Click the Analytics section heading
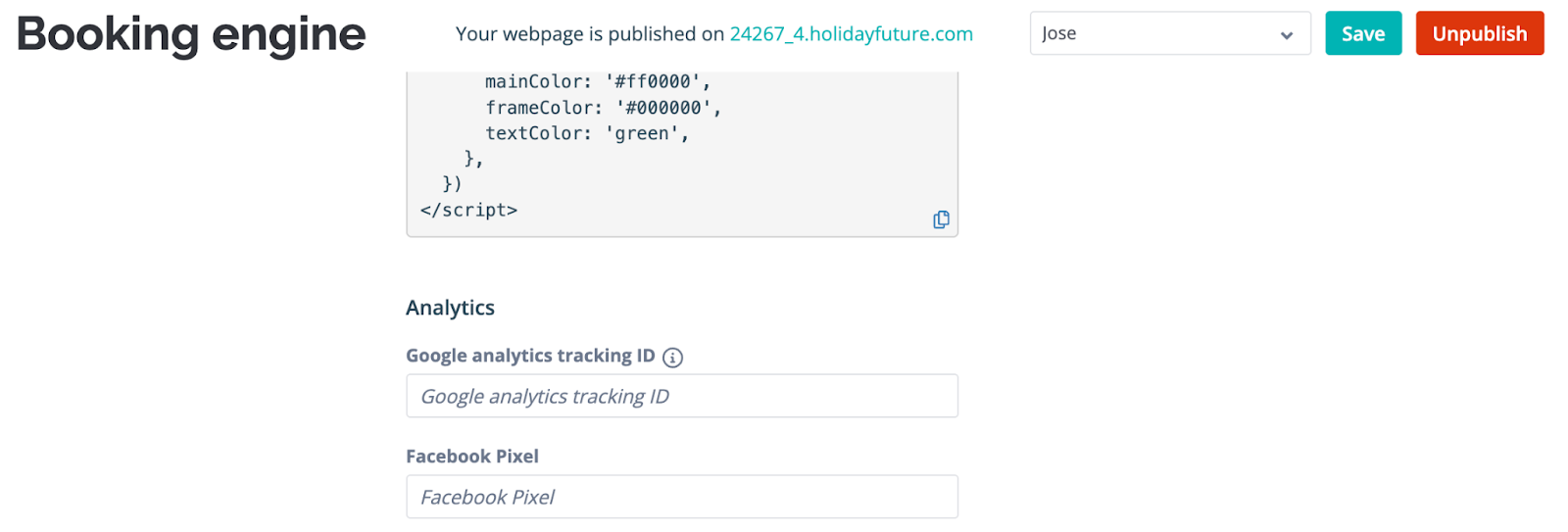The height and width of the screenshot is (532, 1568). click(x=450, y=308)
